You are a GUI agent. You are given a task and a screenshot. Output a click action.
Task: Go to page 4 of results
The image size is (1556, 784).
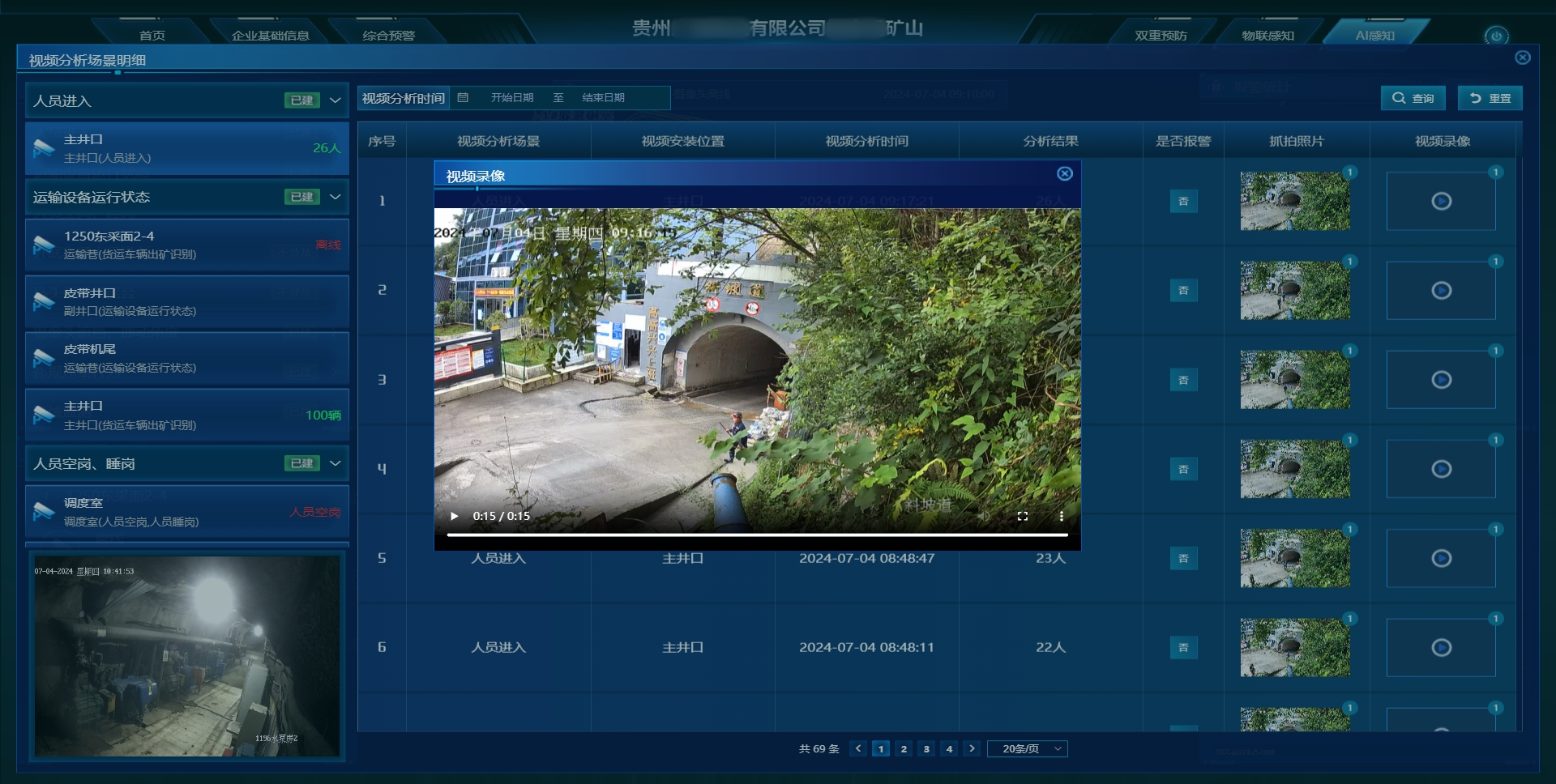949,748
